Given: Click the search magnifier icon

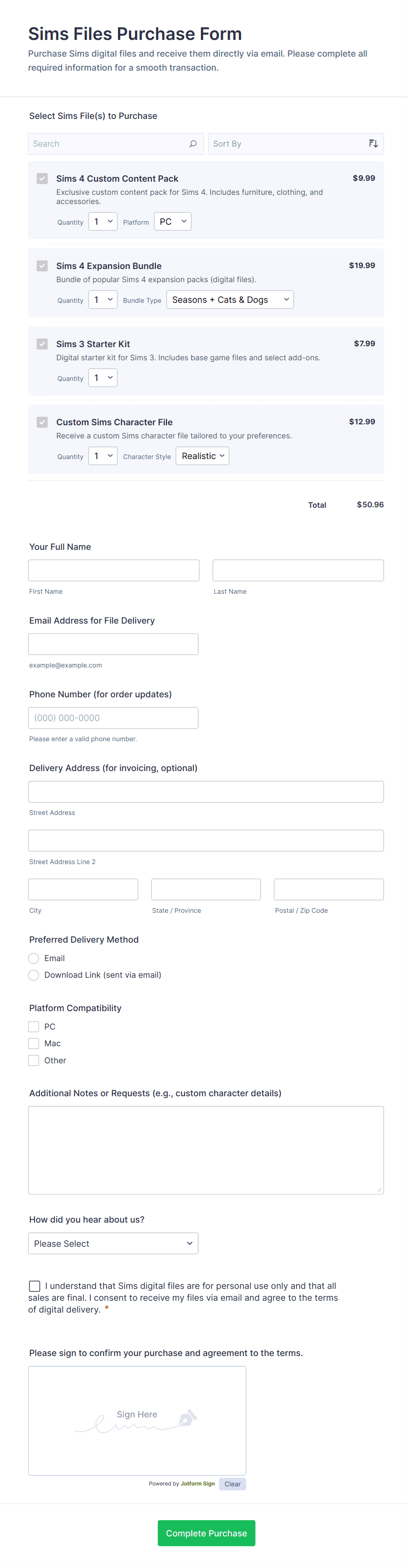Looking at the screenshot, I should [193, 144].
